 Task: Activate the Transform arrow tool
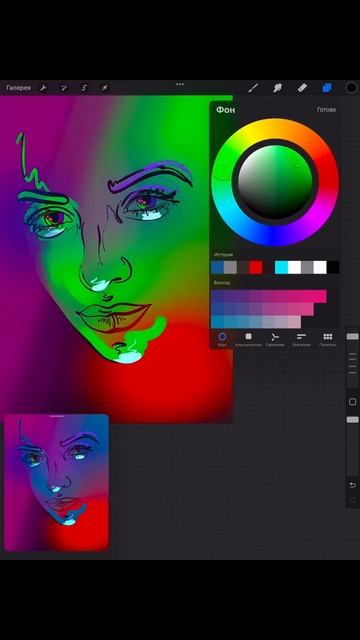104,88
